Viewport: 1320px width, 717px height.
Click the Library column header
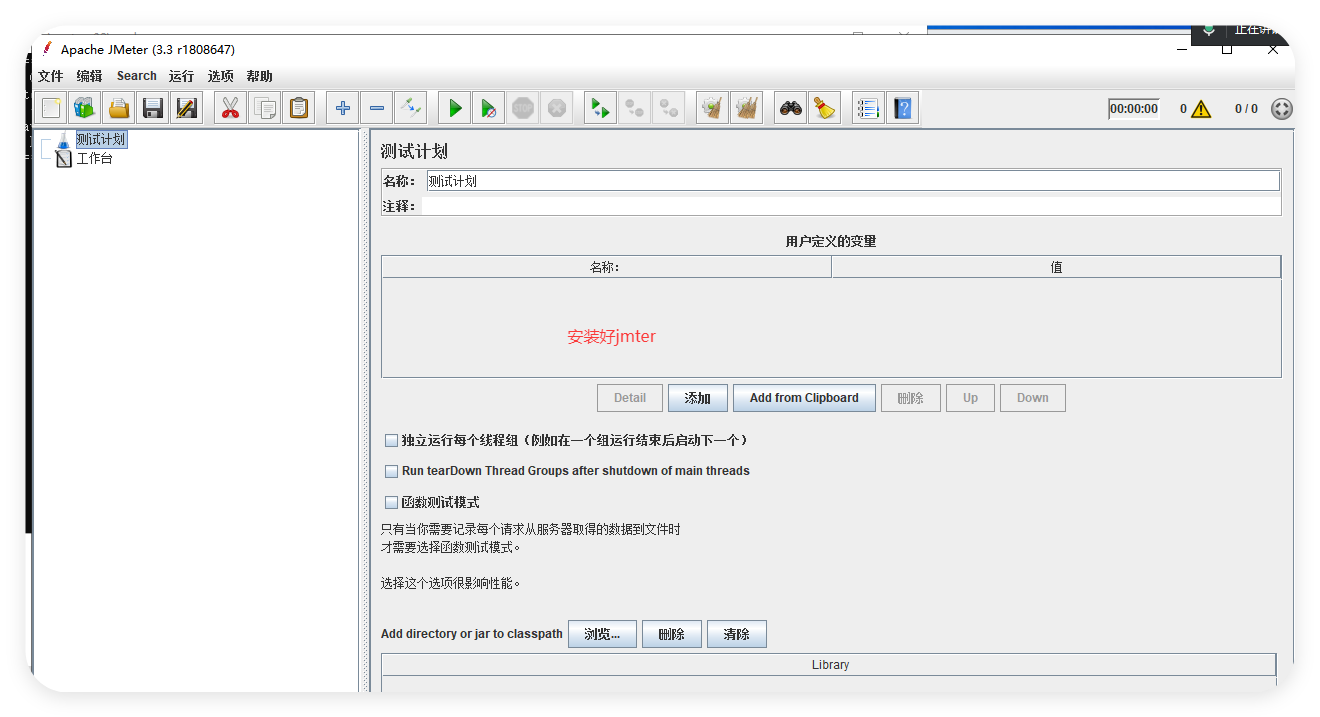(x=829, y=665)
